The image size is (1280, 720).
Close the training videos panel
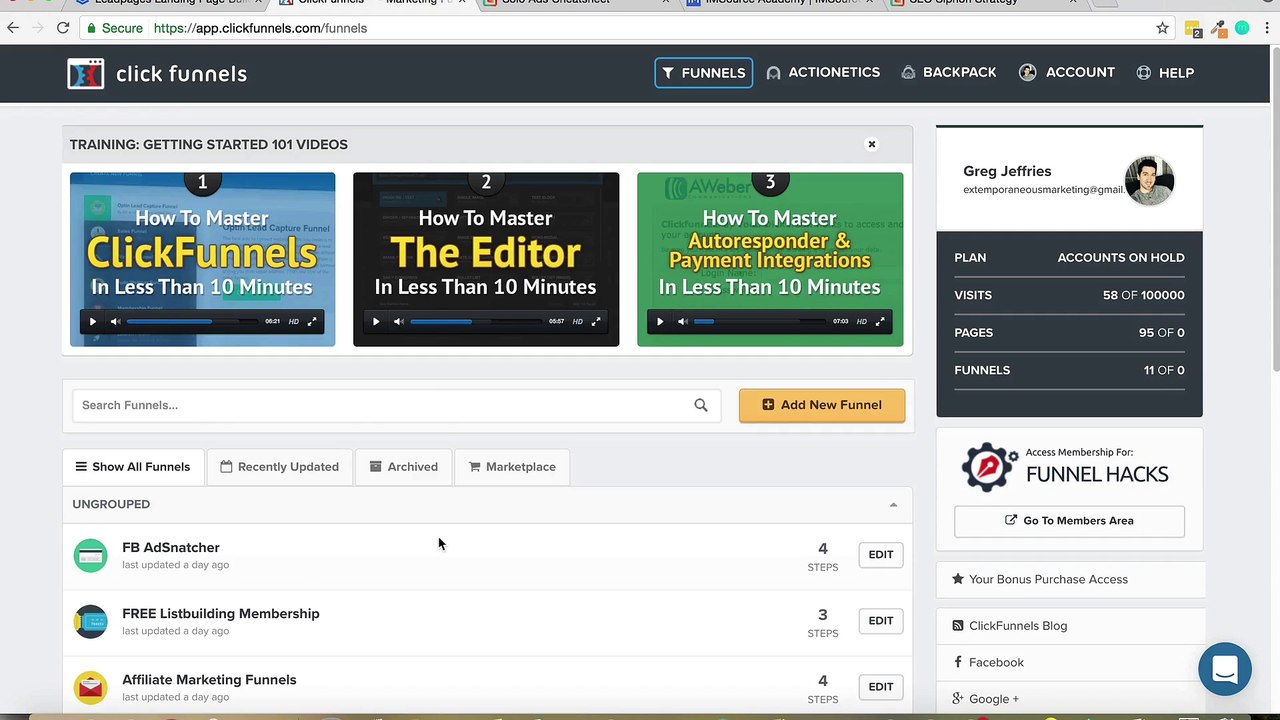pyautogui.click(x=872, y=144)
